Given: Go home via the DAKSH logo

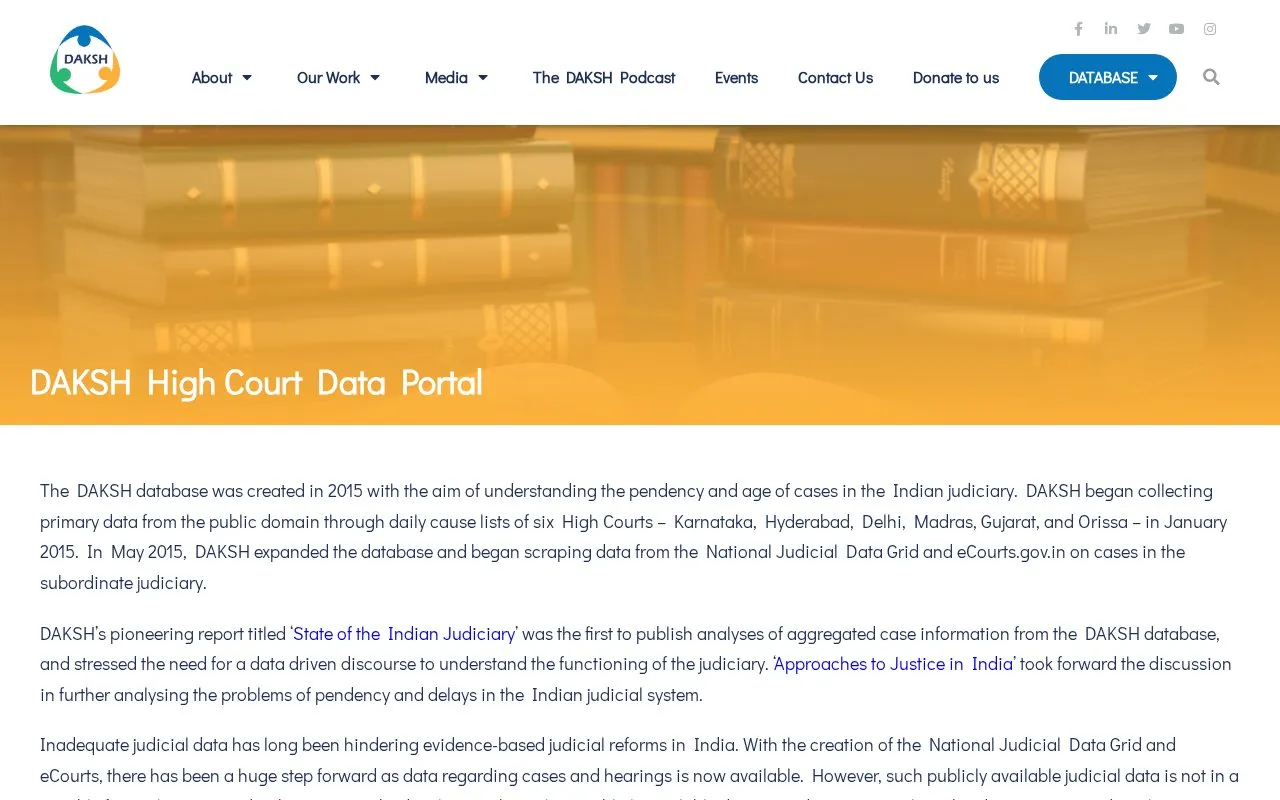Looking at the screenshot, I should pos(85,60).
